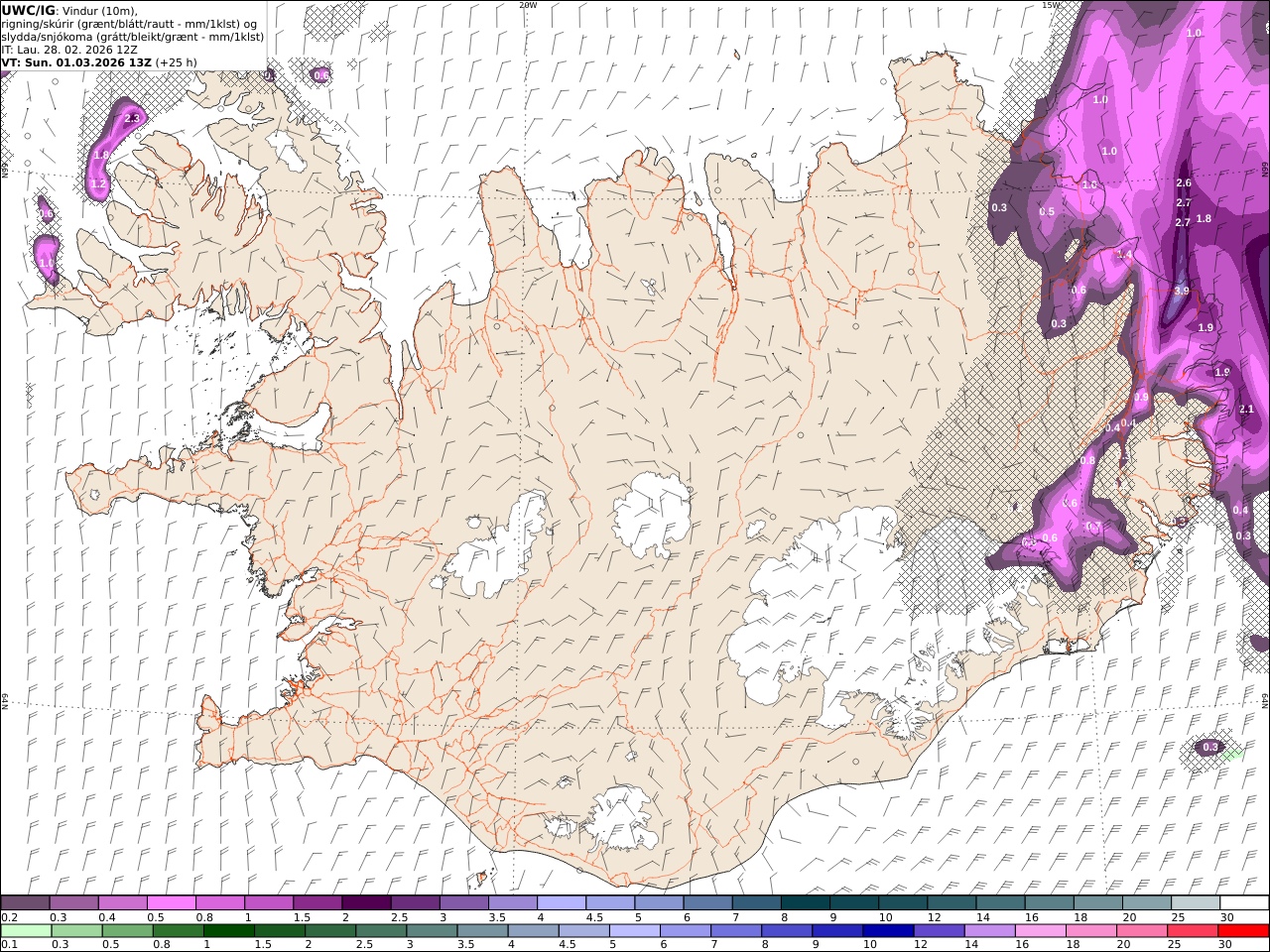The image size is (1270, 952).
Task: Click the deep blue swatch at 10 on lower scale
Action: coord(888,931)
